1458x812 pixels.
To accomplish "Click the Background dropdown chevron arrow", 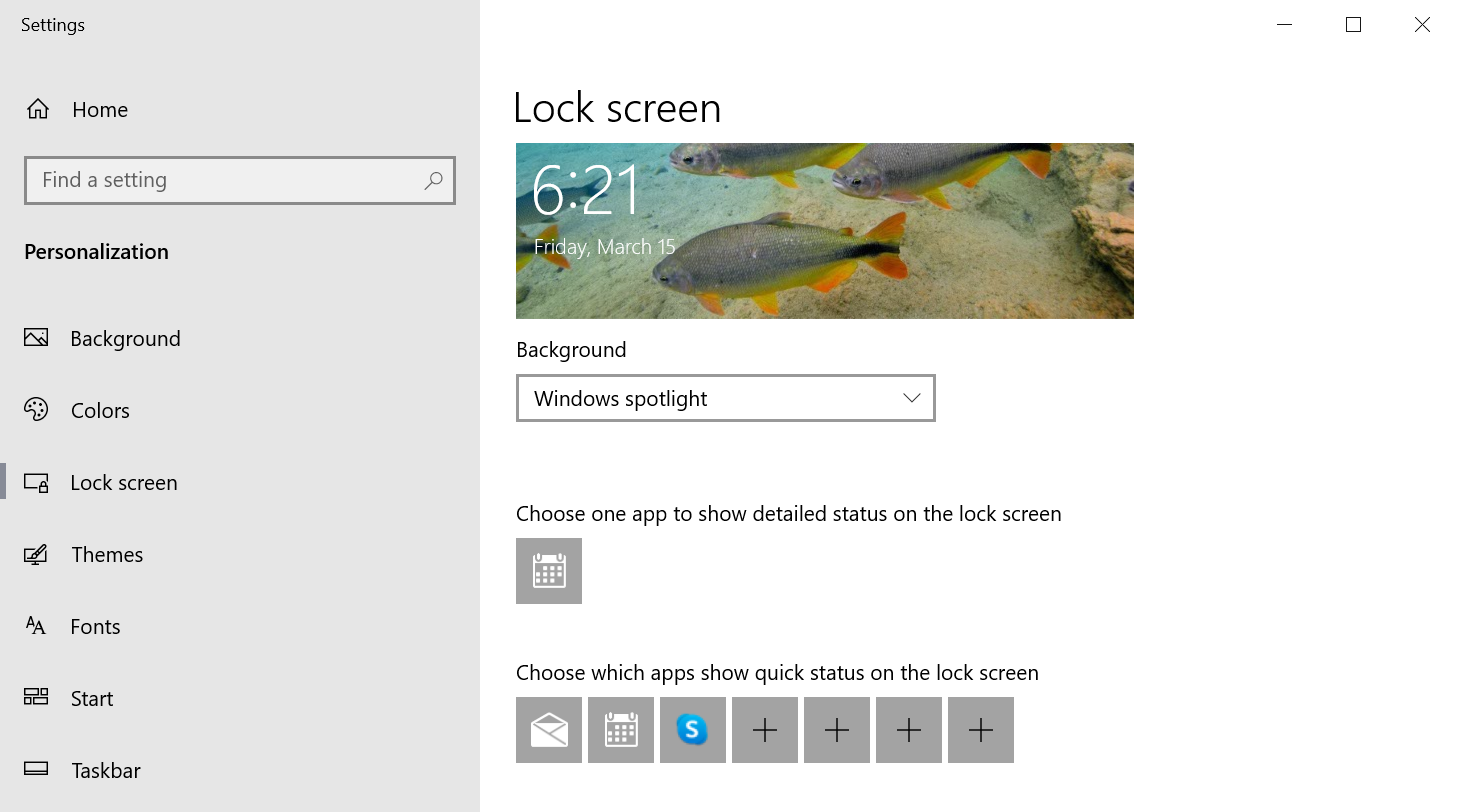I will point(911,398).
